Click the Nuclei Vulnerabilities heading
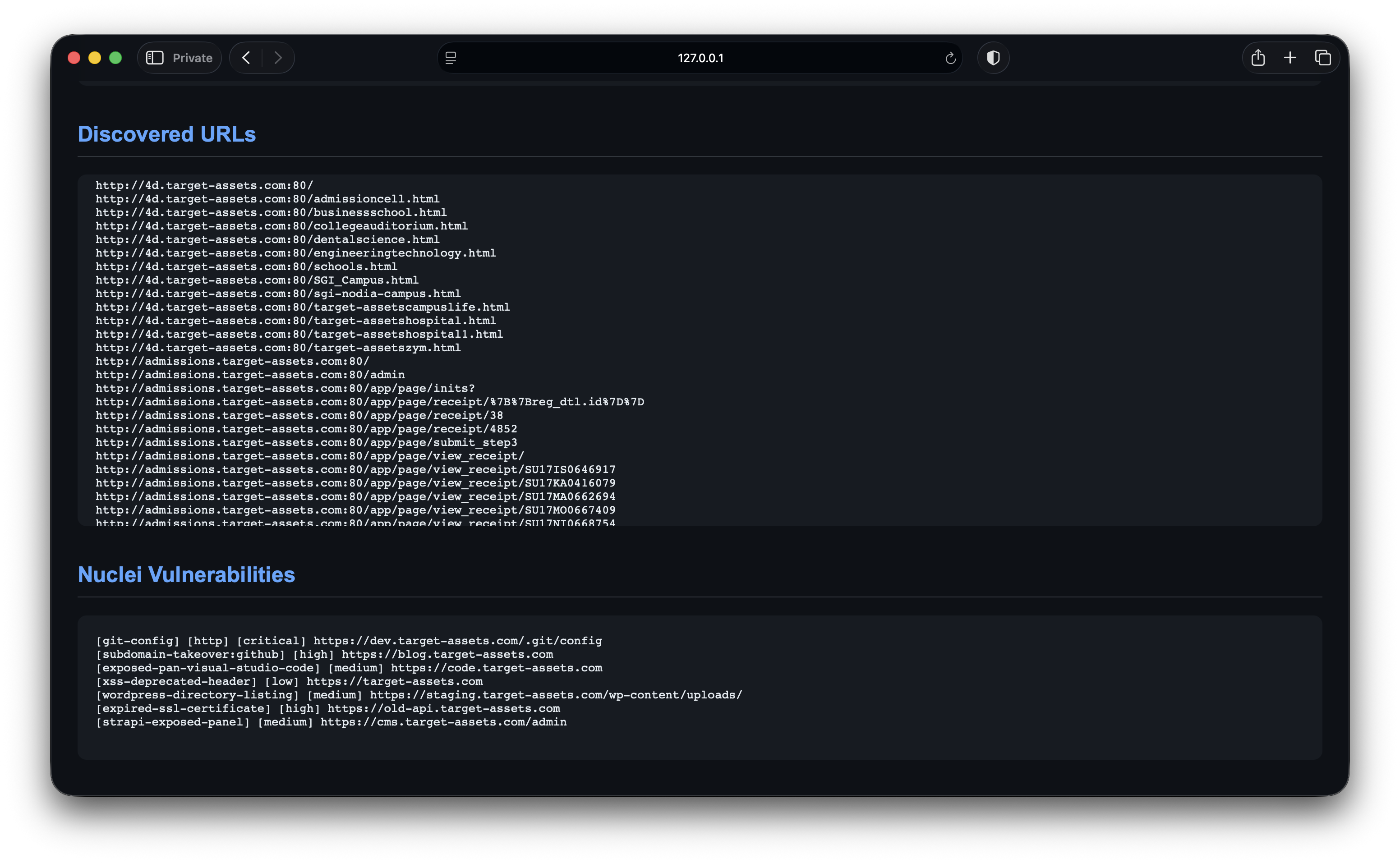This screenshot has width=1400, height=863. coord(186,575)
